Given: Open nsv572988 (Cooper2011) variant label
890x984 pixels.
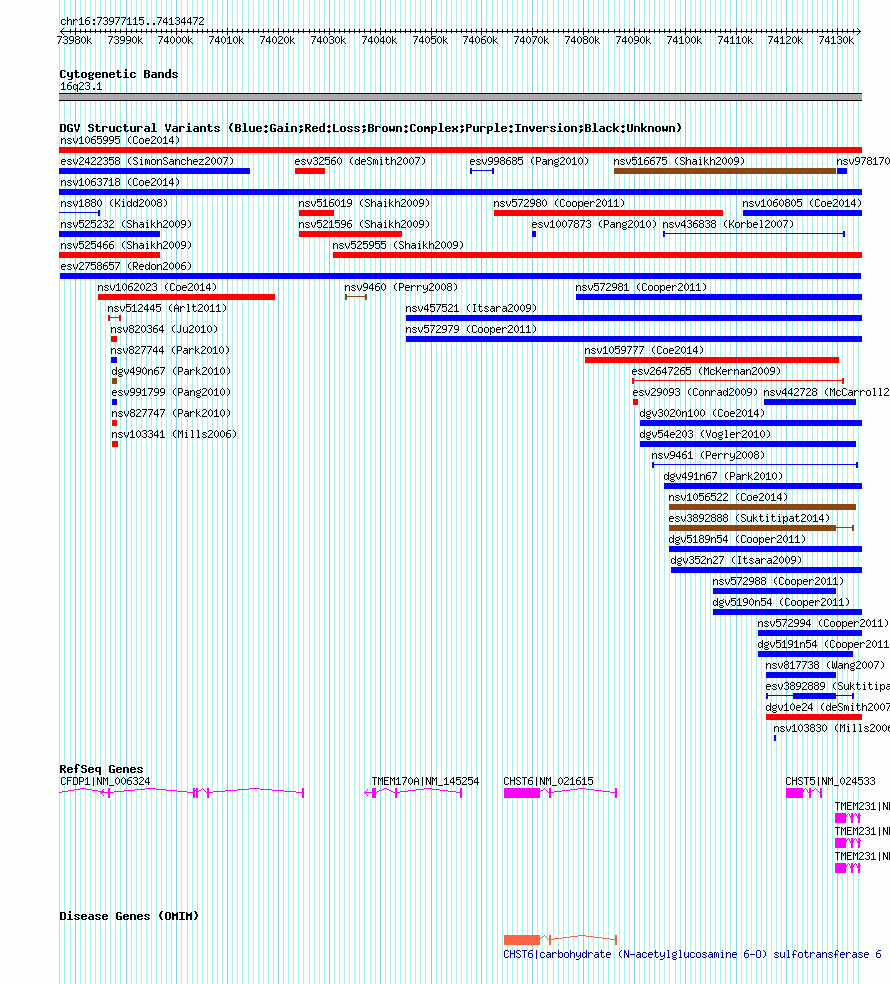Looking at the screenshot, I should point(778,582).
